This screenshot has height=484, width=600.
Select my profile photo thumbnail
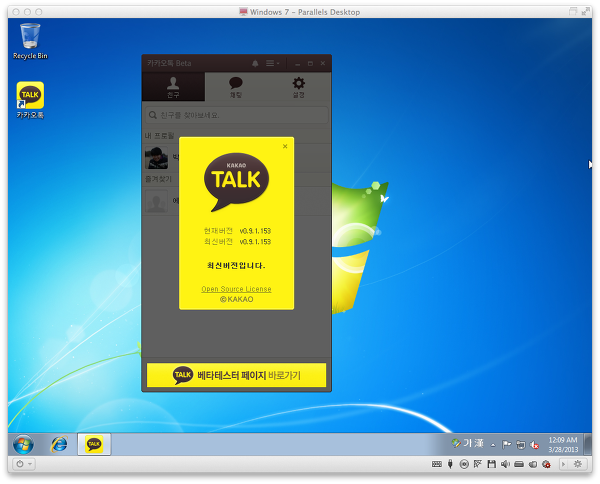click(x=156, y=158)
